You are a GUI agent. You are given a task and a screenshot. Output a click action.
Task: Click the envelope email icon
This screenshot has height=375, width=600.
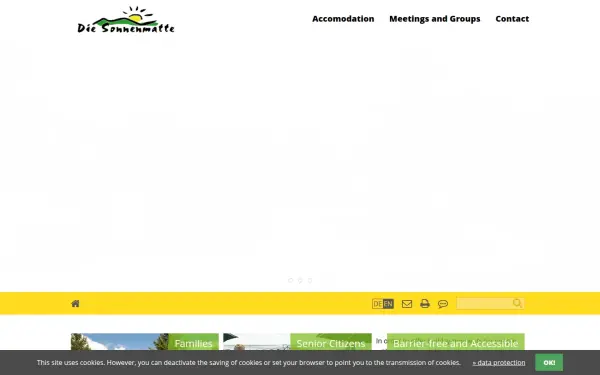click(x=407, y=304)
